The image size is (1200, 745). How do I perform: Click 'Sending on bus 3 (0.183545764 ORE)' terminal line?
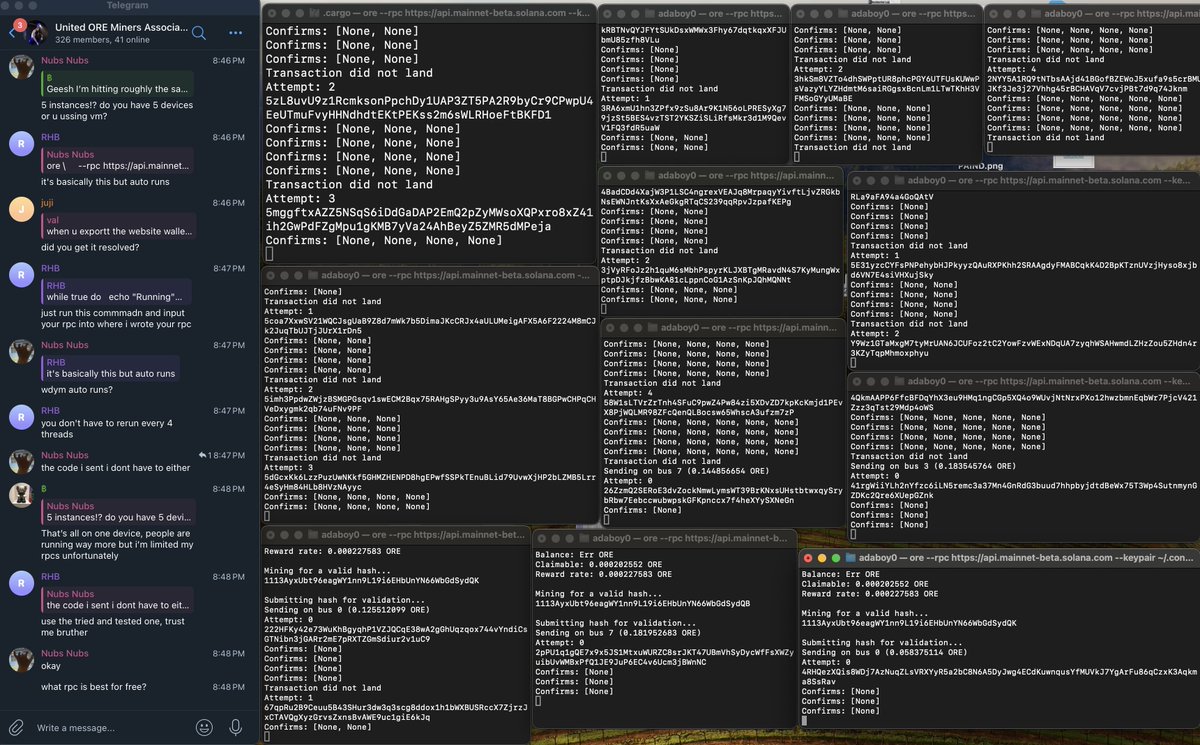pyautogui.click(x=933, y=466)
